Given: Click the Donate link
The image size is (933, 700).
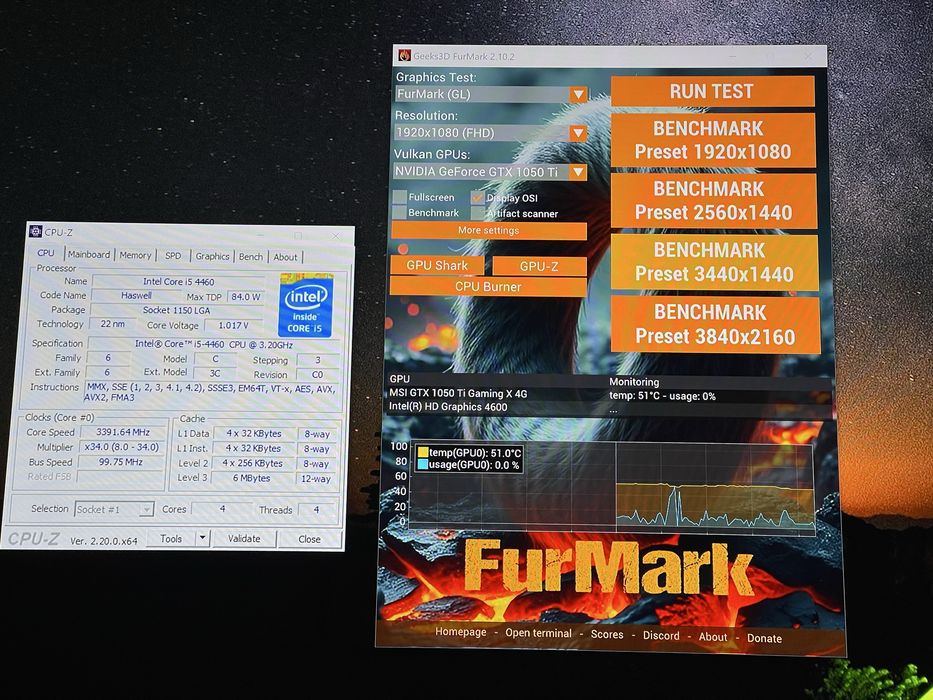Looking at the screenshot, I should pyautogui.click(x=765, y=638).
